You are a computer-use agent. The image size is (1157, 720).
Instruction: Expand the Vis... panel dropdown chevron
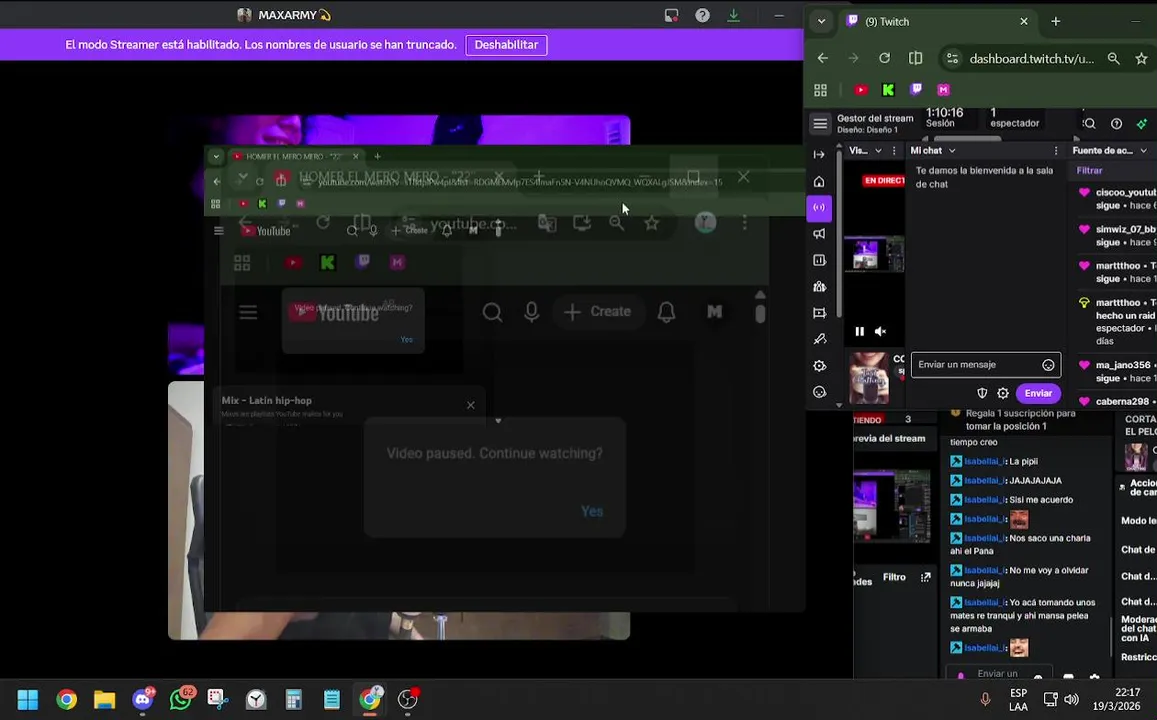(x=878, y=150)
